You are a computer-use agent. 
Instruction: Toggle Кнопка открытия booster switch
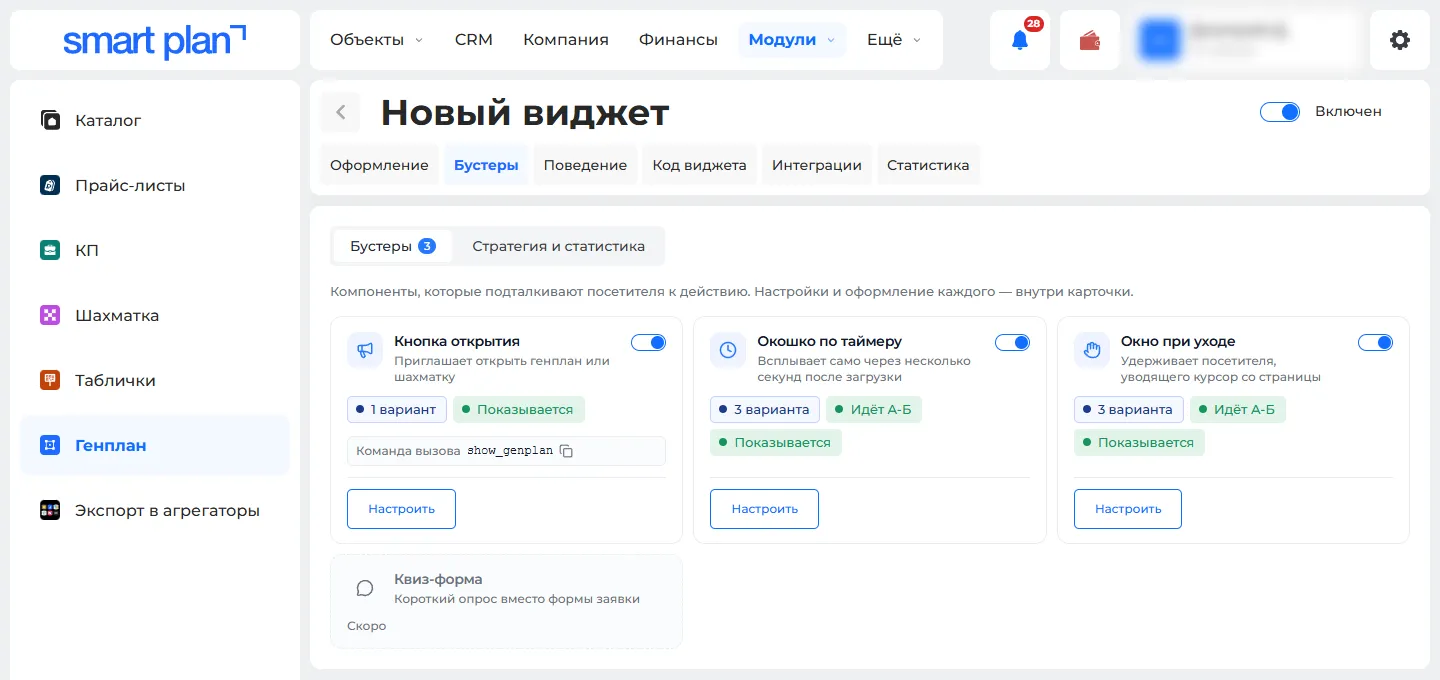[x=648, y=342]
